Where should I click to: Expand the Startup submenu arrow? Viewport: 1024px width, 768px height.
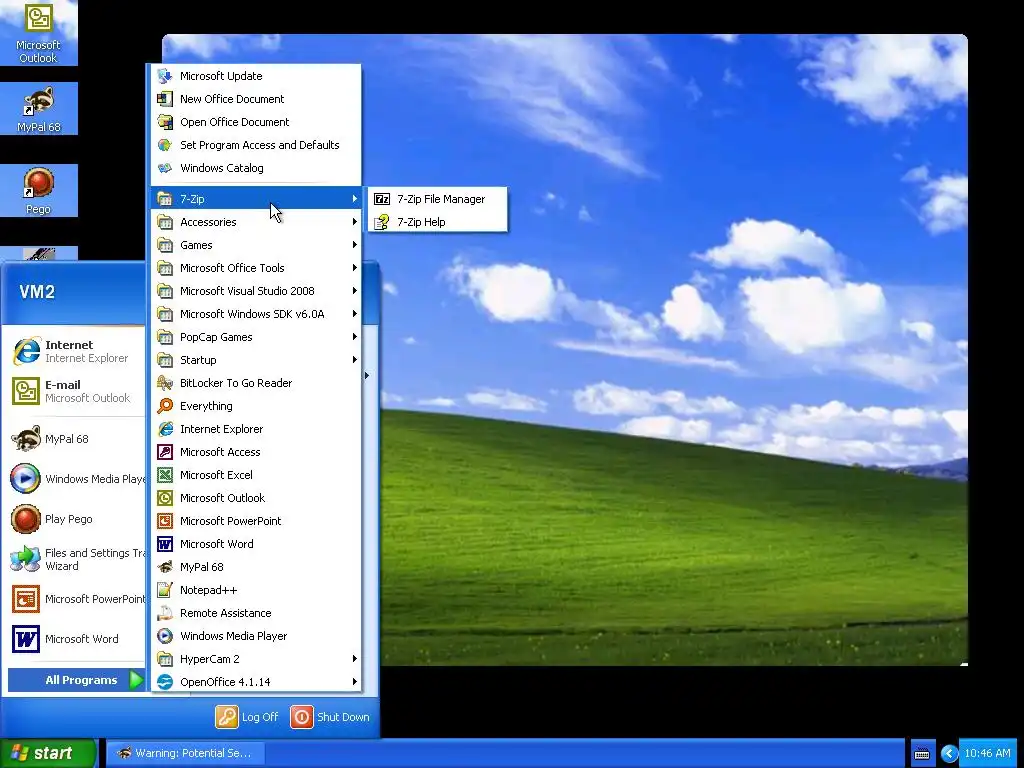tap(355, 360)
